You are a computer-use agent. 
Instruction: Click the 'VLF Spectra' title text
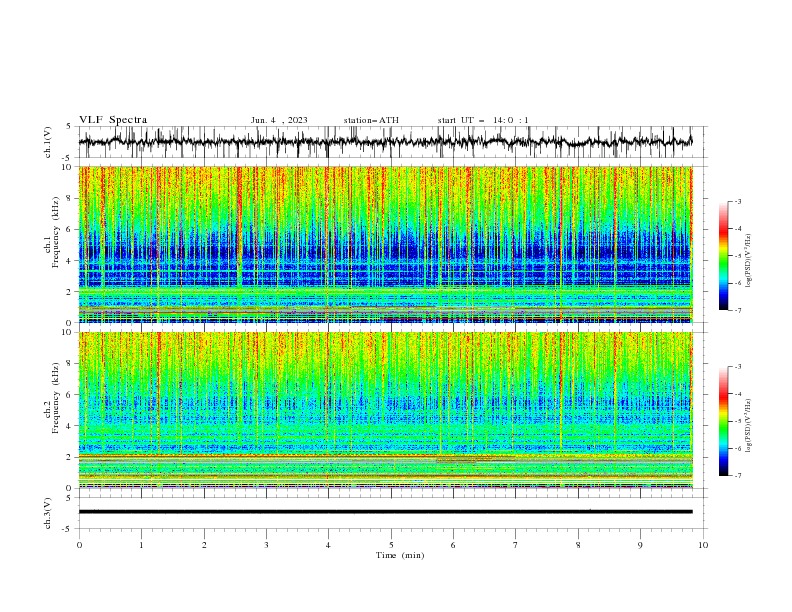[113, 120]
